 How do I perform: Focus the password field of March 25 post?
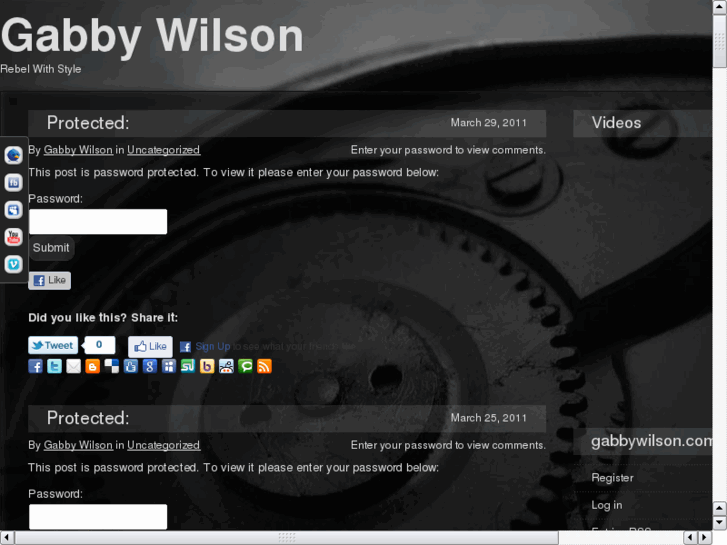click(x=98, y=517)
